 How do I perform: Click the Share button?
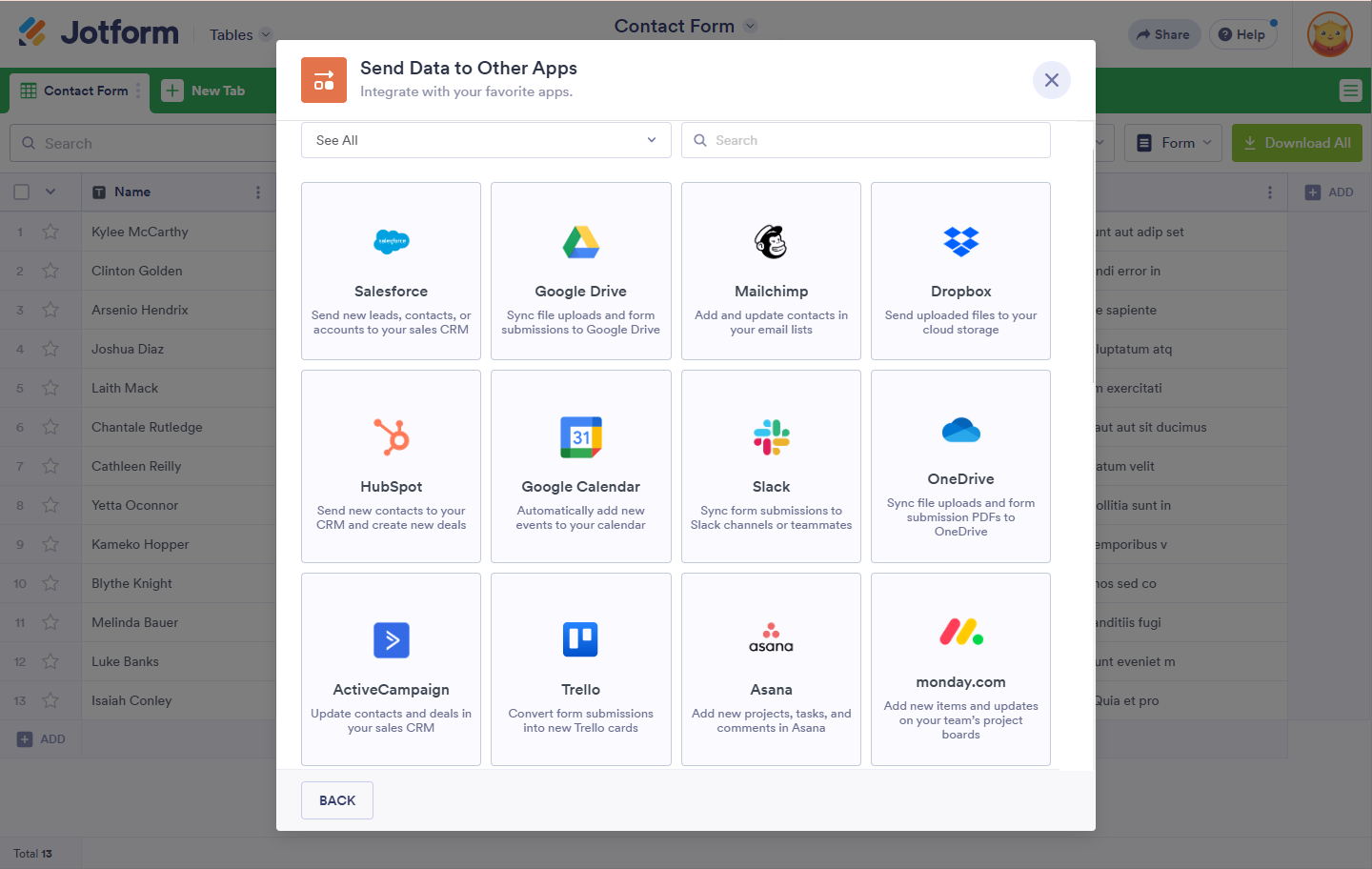[x=1164, y=34]
